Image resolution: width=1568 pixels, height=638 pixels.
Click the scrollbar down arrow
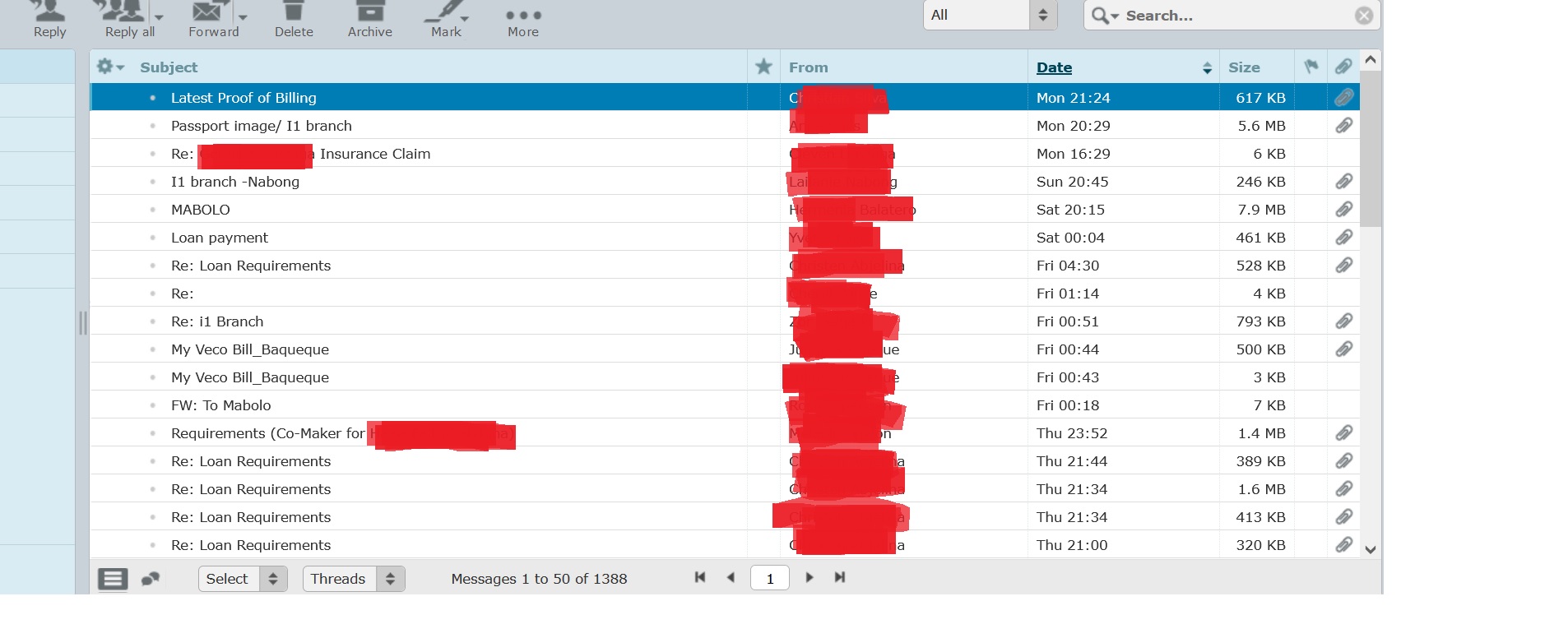1371,550
